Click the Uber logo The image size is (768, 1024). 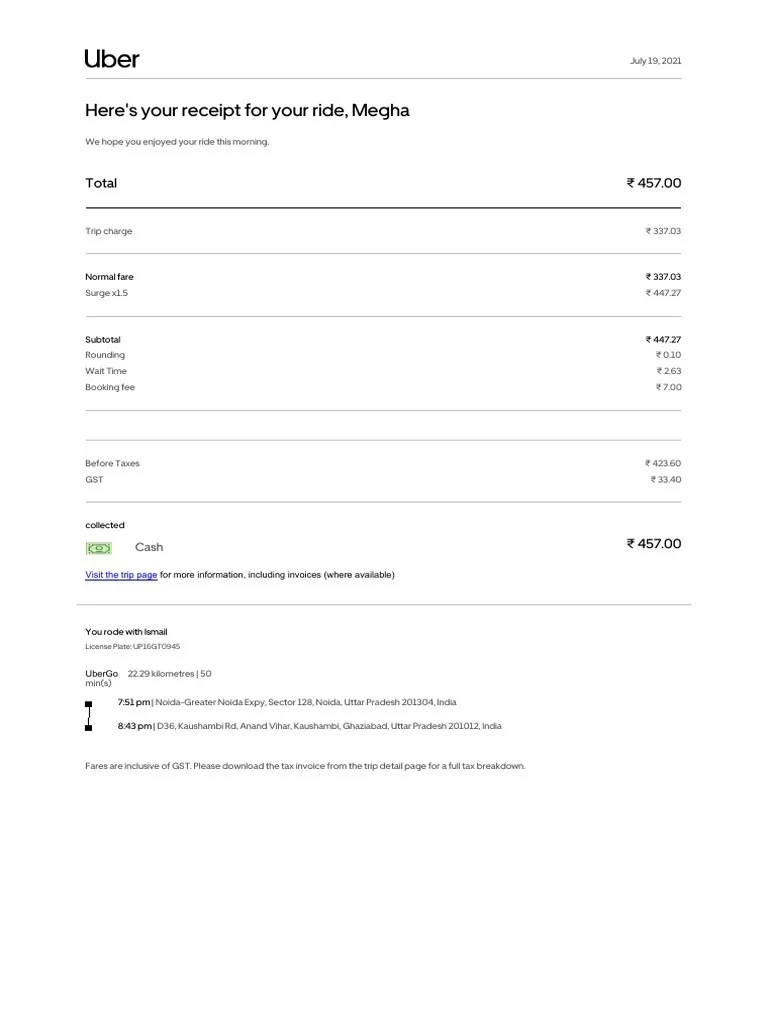click(112, 59)
